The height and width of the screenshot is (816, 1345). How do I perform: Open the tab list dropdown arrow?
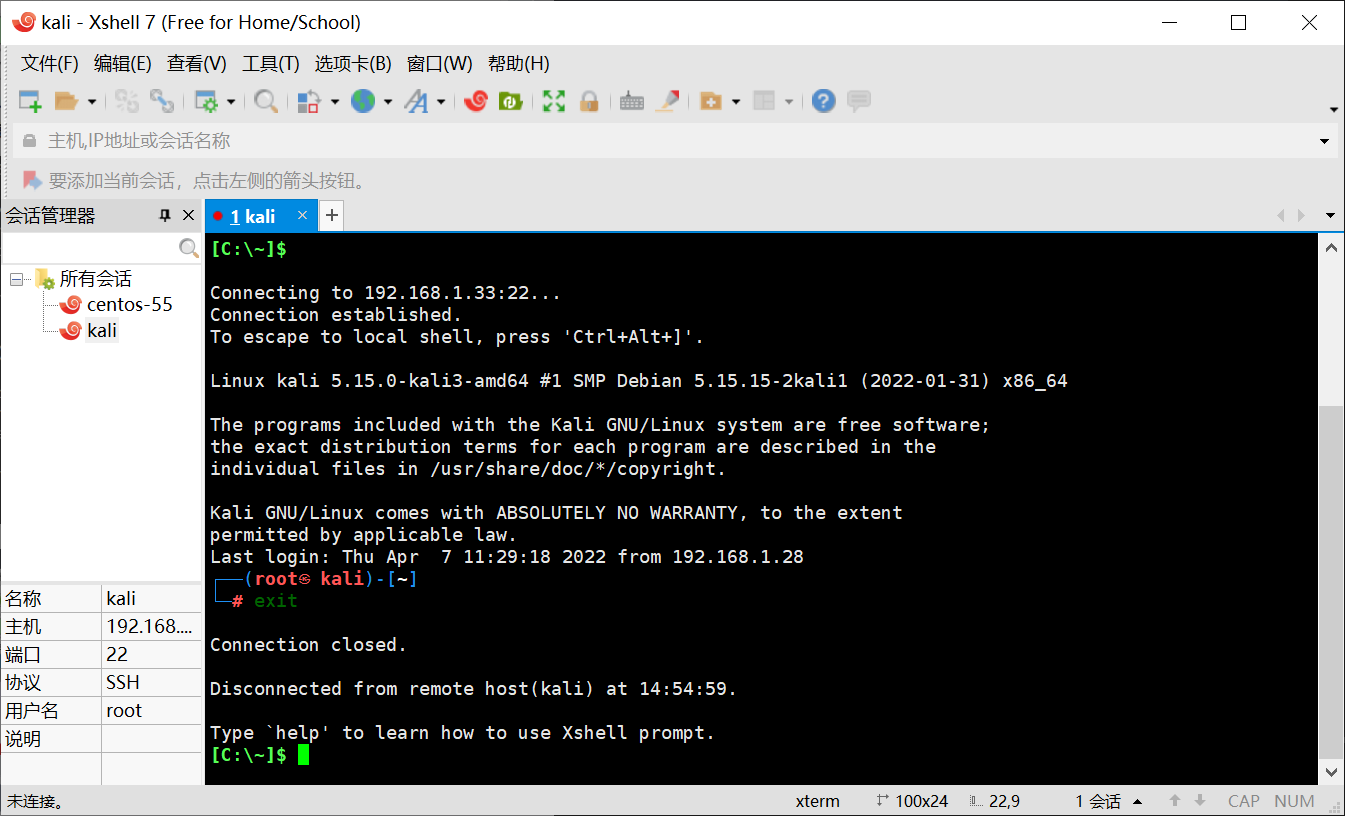pos(1330,215)
